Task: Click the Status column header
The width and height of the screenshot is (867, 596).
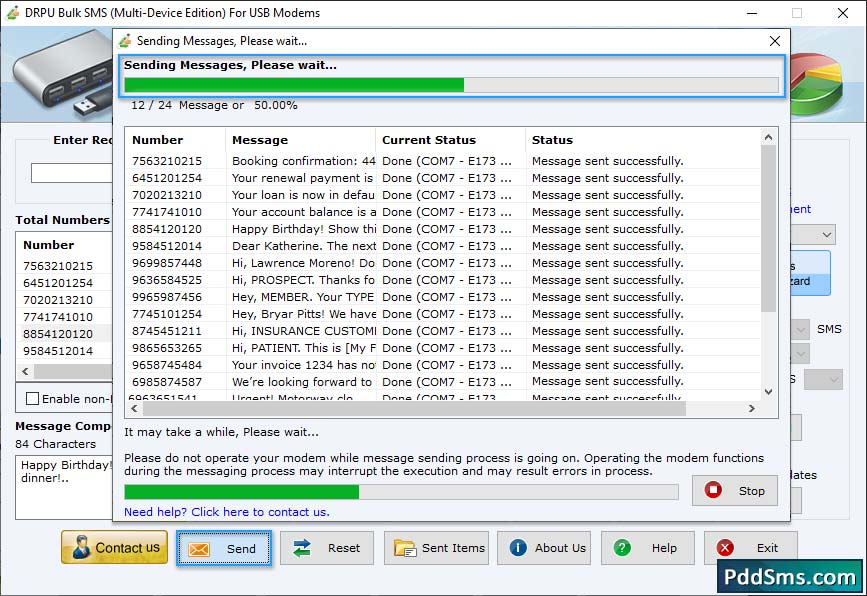Action: pos(643,140)
